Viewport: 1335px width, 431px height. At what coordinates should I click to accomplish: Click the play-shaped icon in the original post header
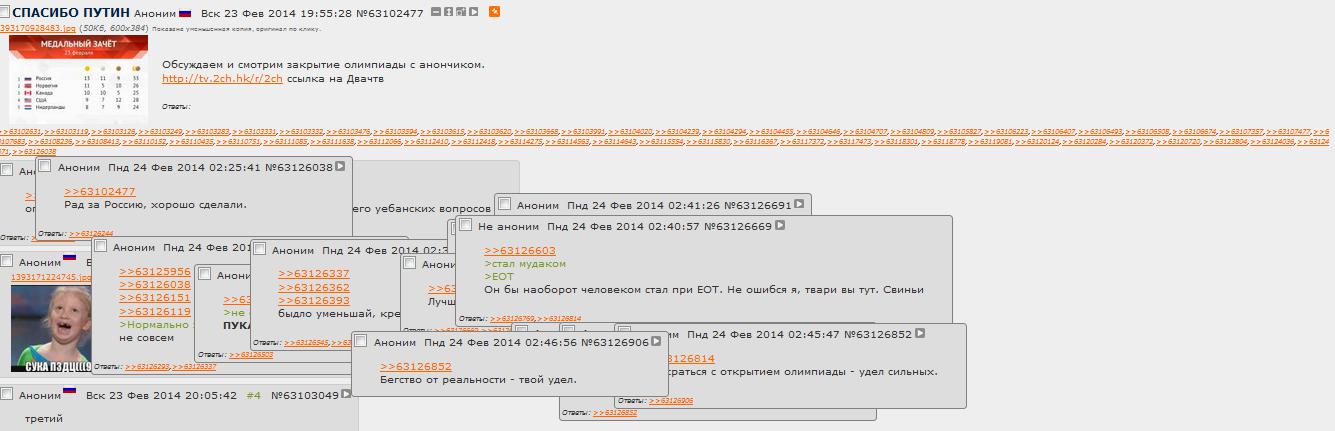pyautogui.click(x=473, y=12)
